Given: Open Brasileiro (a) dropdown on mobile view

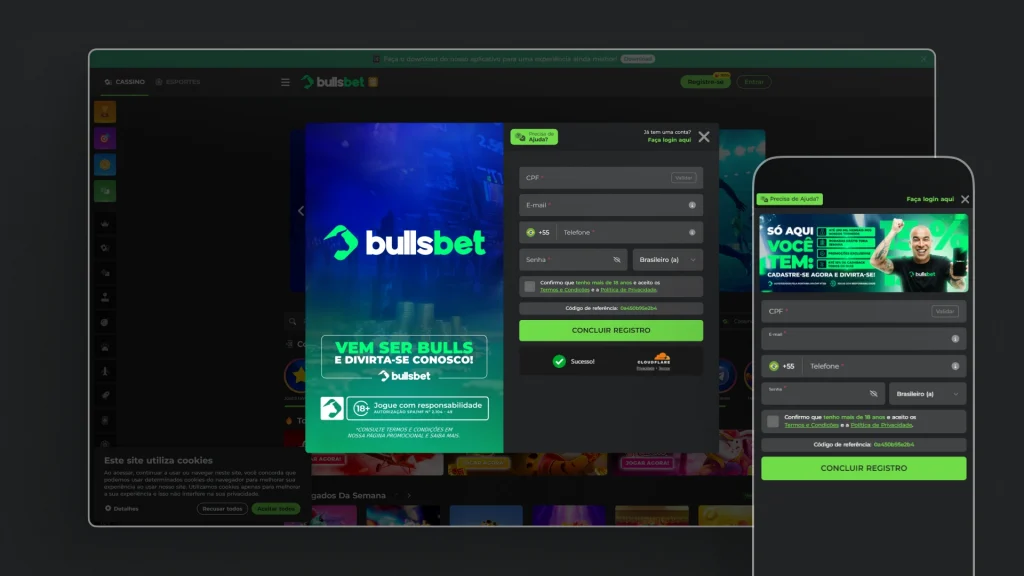Looking at the screenshot, I should point(927,394).
